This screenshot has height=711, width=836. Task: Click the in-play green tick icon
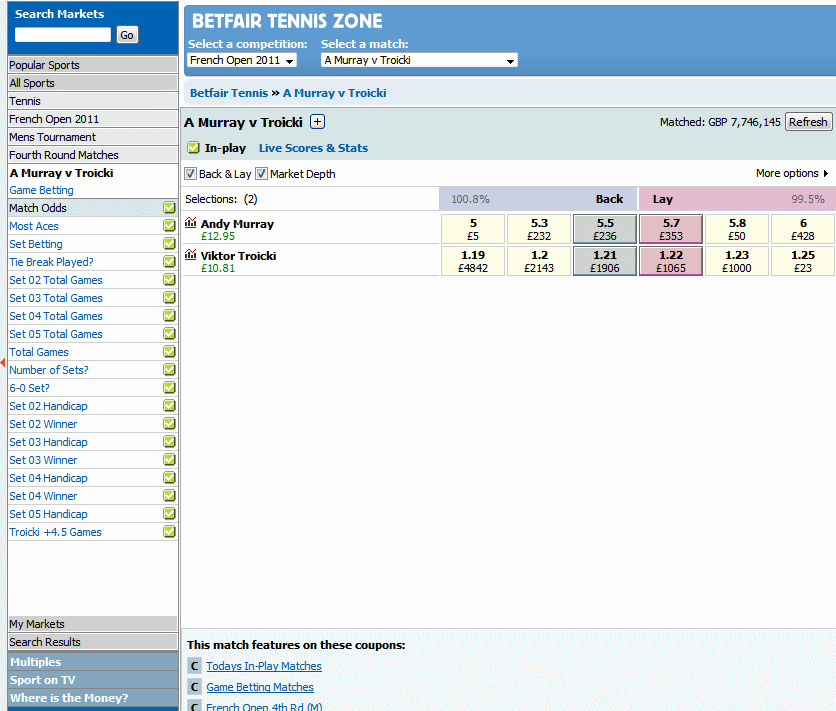(194, 148)
